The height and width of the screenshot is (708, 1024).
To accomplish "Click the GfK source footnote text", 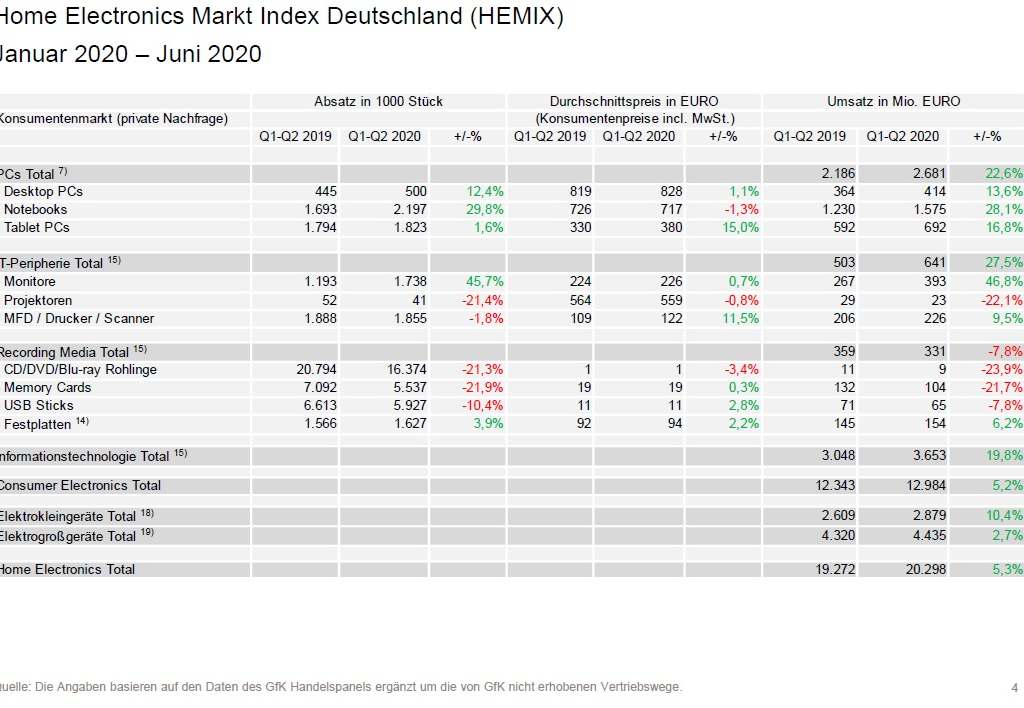I will click(x=340, y=687).
